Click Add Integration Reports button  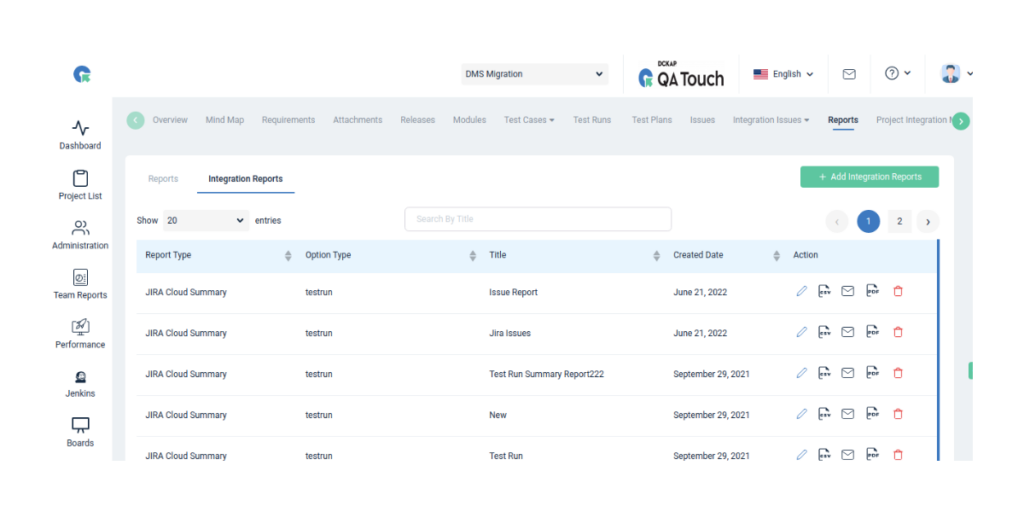[870, 177]
